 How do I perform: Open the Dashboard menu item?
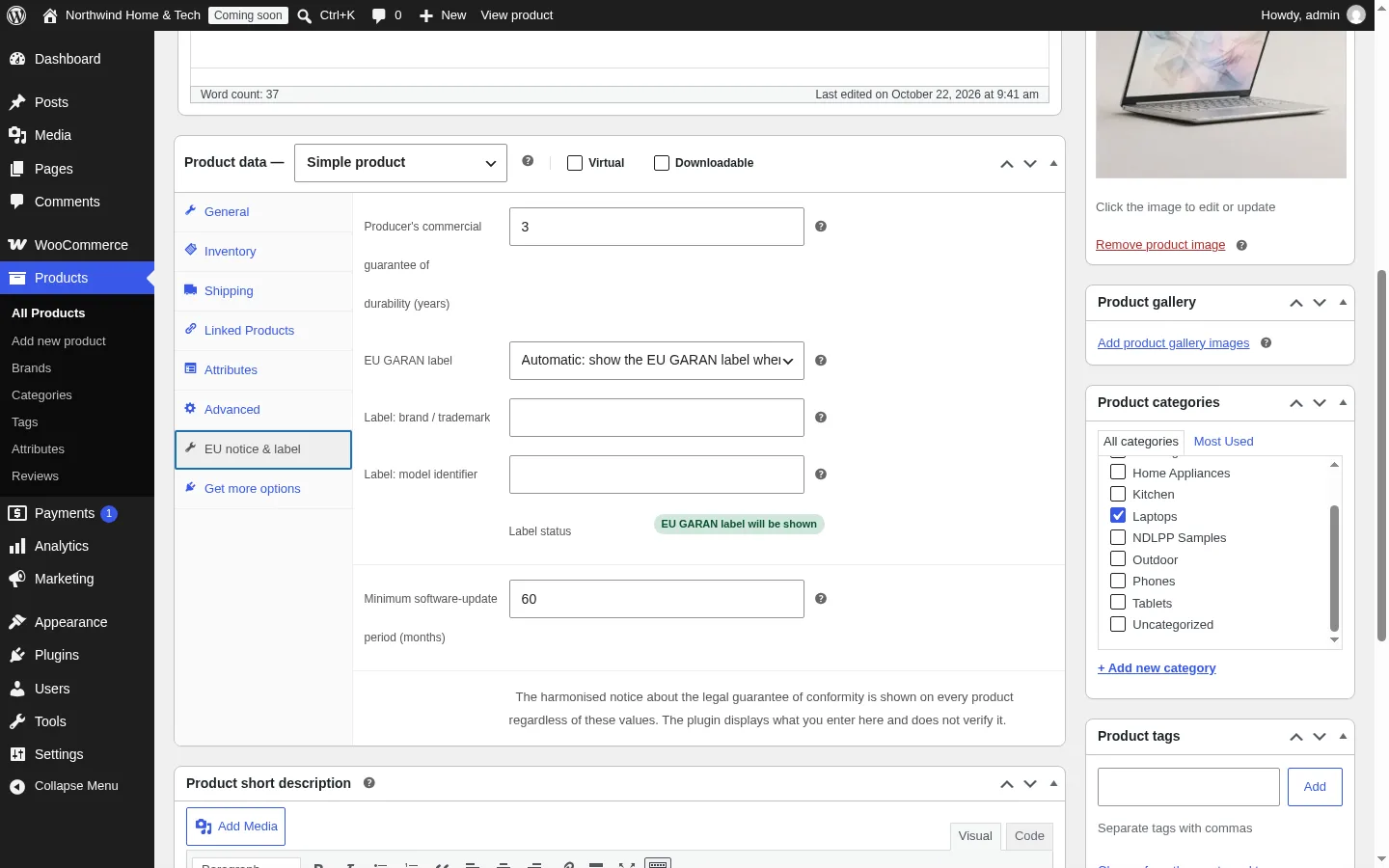coord(77,59)
